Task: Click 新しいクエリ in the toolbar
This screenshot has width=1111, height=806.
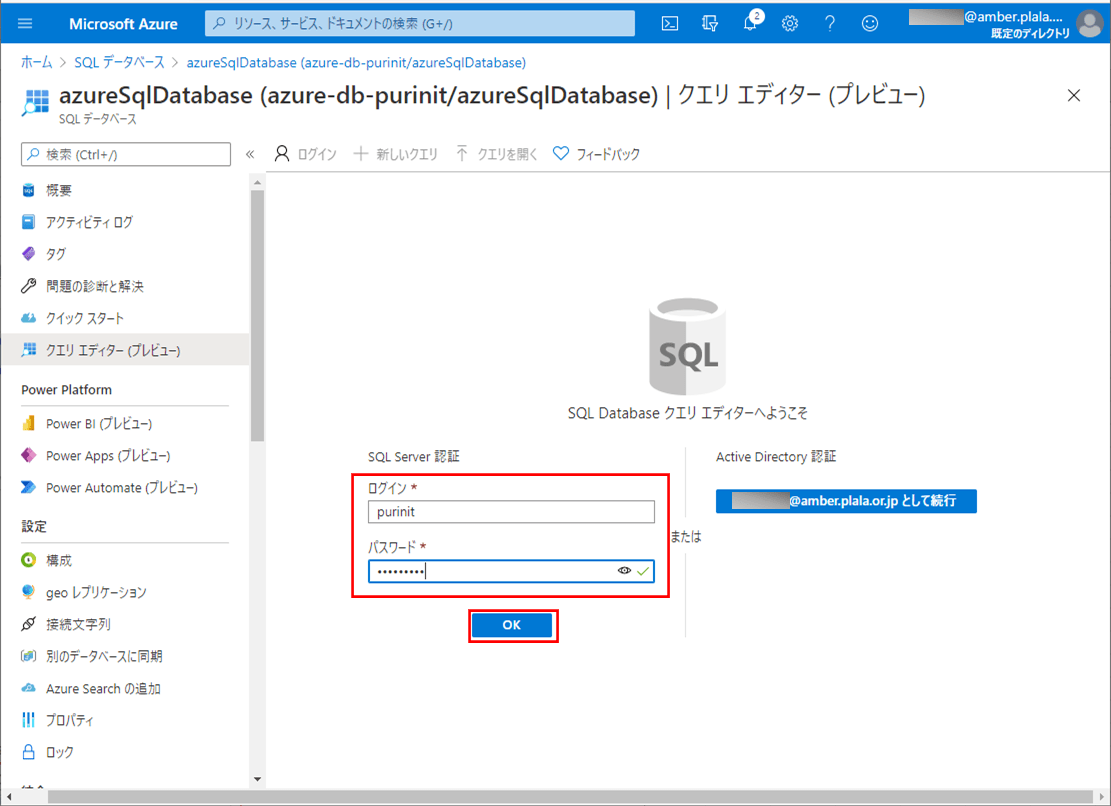Action: point(396,154)
